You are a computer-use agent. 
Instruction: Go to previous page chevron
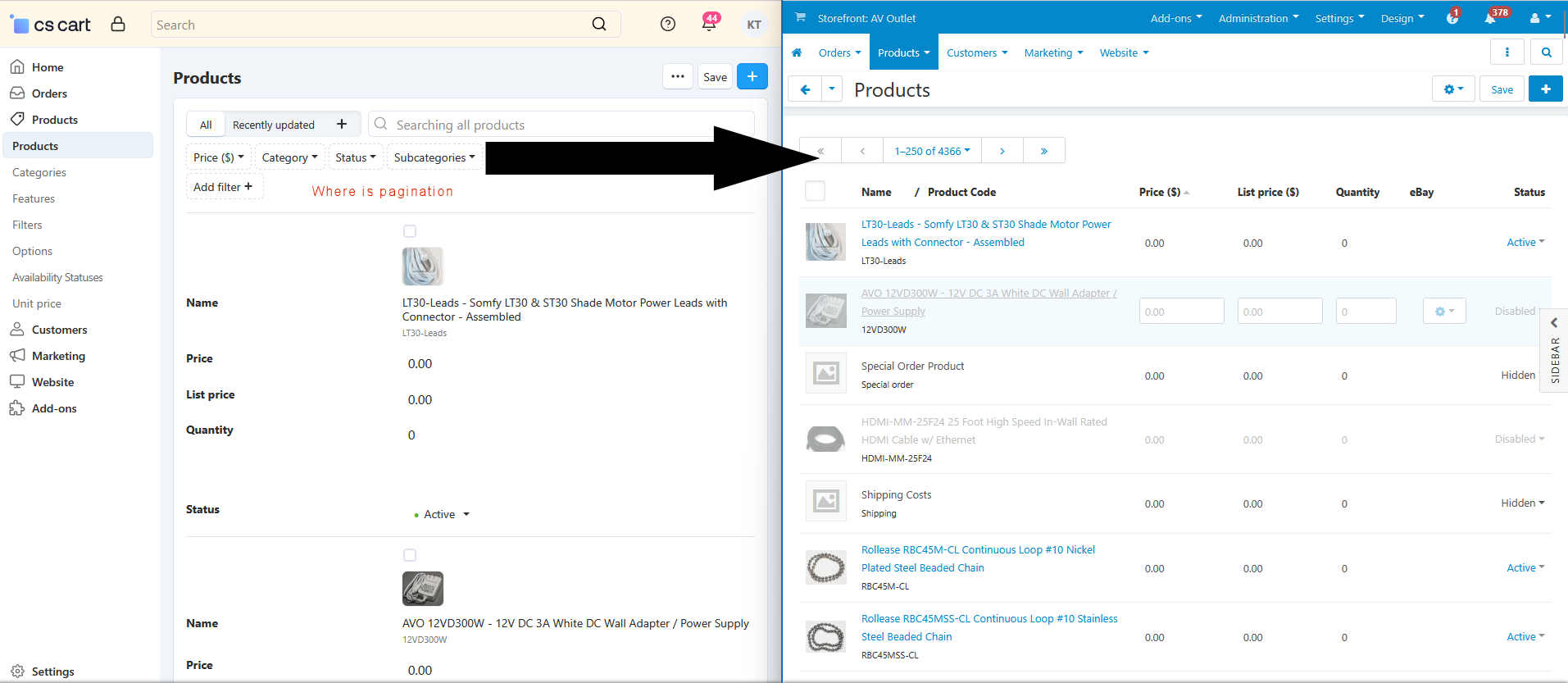click(862, 151)
